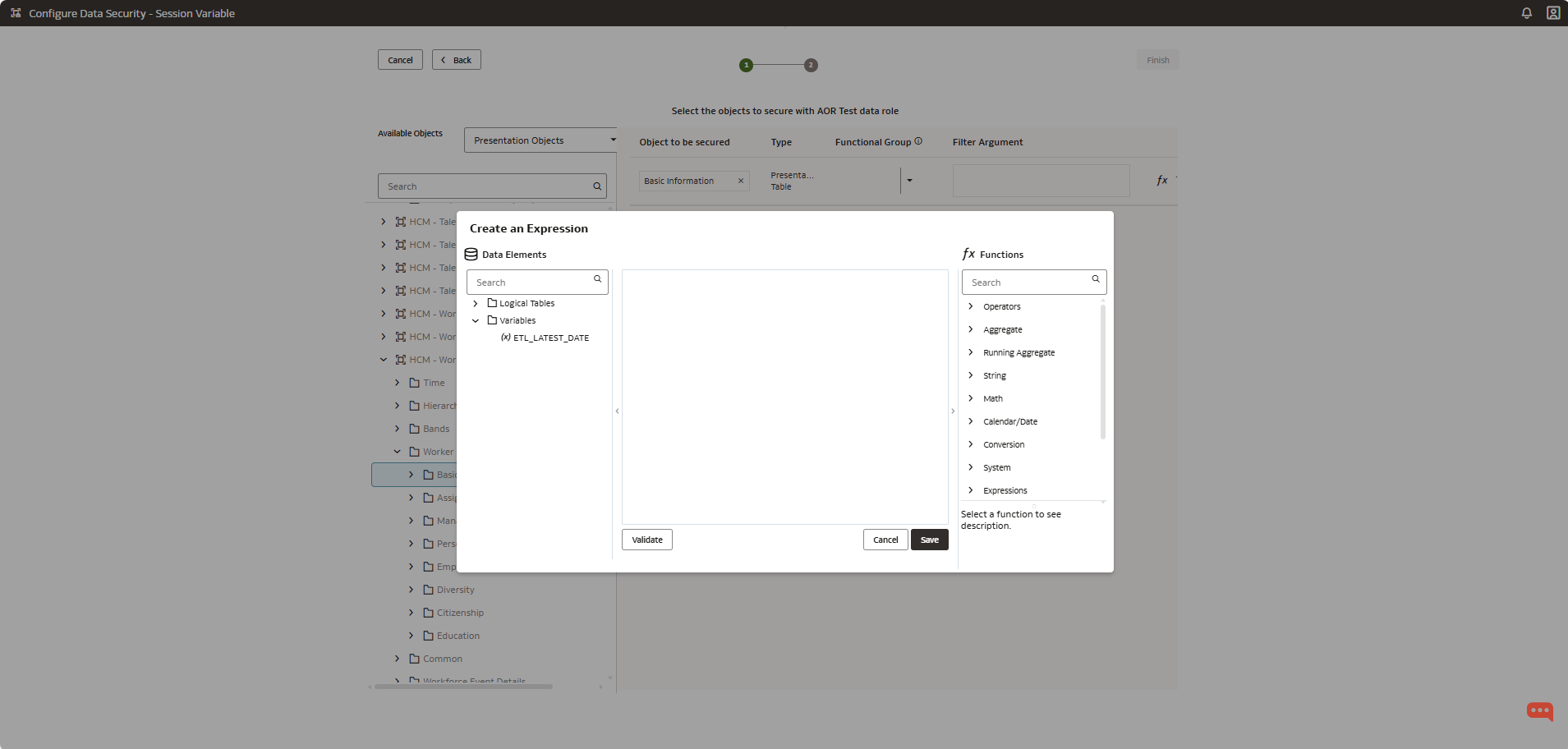
Task: Click the ETL_LATEST_DATE variable icon
Action: 506,338
